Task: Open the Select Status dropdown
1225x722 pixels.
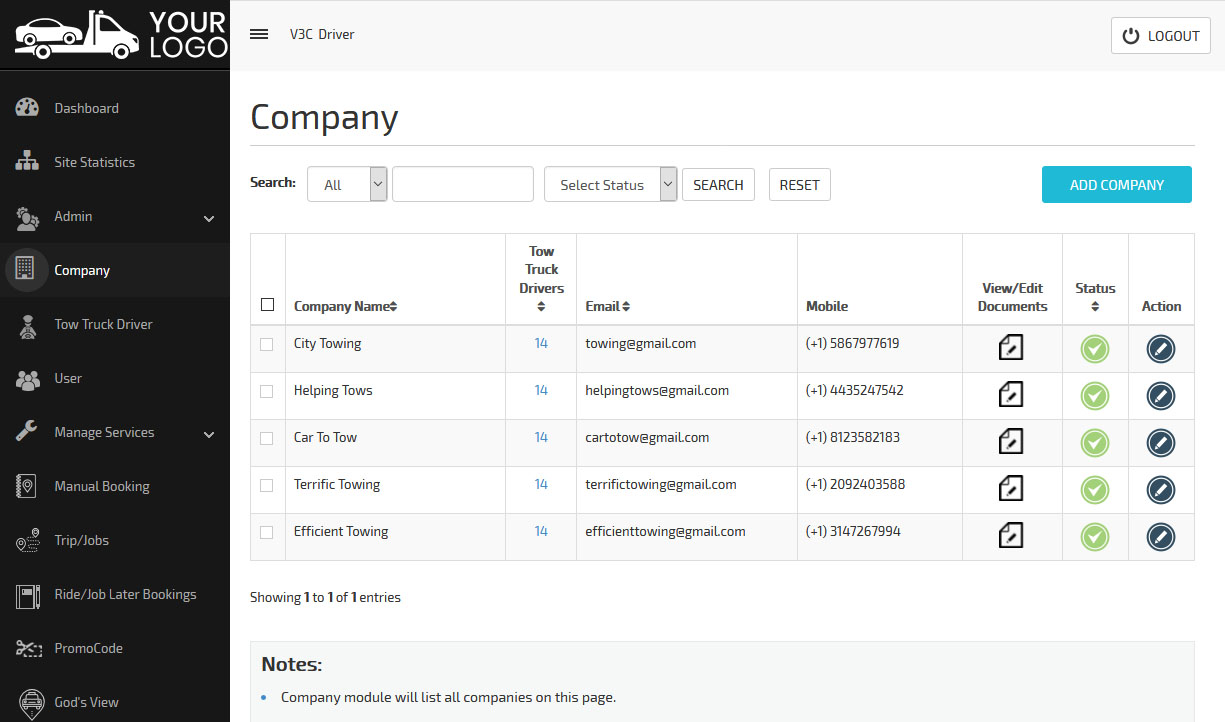Action: click(610, 185)
